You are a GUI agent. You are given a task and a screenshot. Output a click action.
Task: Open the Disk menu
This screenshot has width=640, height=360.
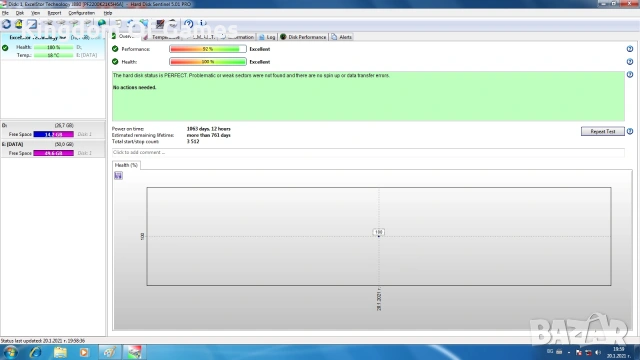tap(20, 13)
